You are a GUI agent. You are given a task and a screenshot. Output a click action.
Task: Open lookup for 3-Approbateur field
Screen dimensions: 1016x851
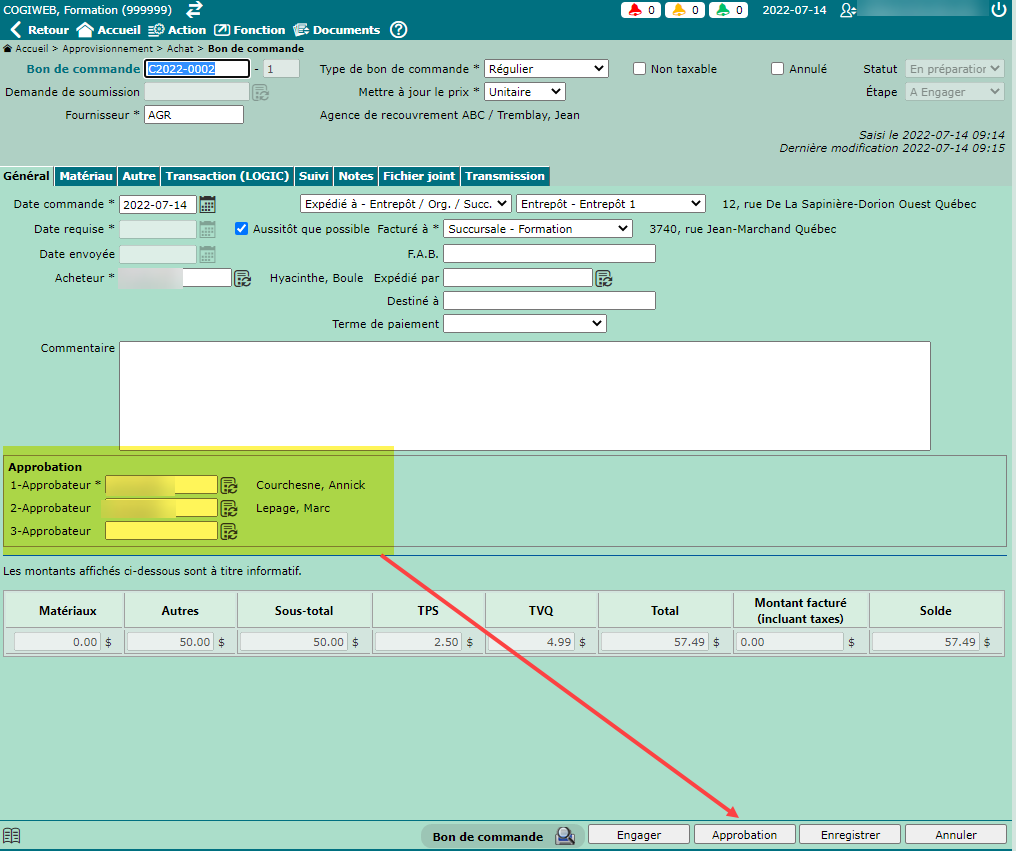(229, 531)
